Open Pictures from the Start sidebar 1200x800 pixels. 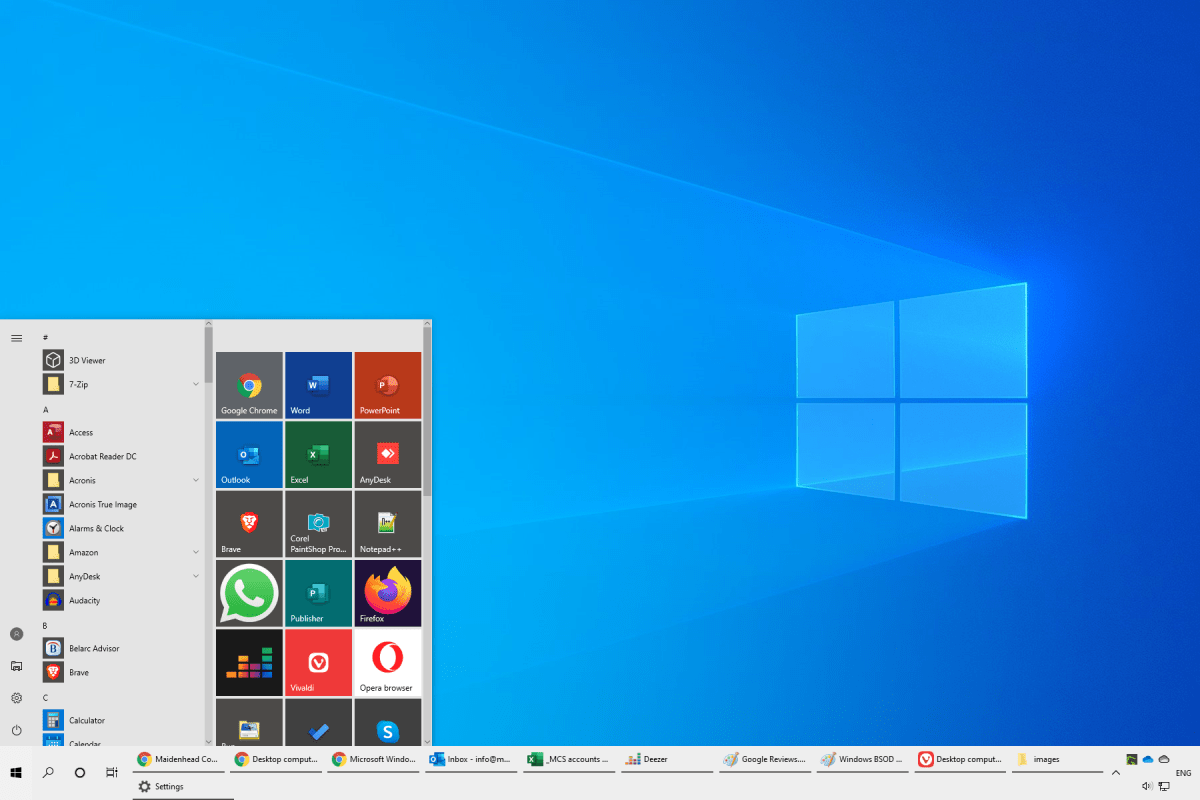pyautogui.click(x=16, y=666)
